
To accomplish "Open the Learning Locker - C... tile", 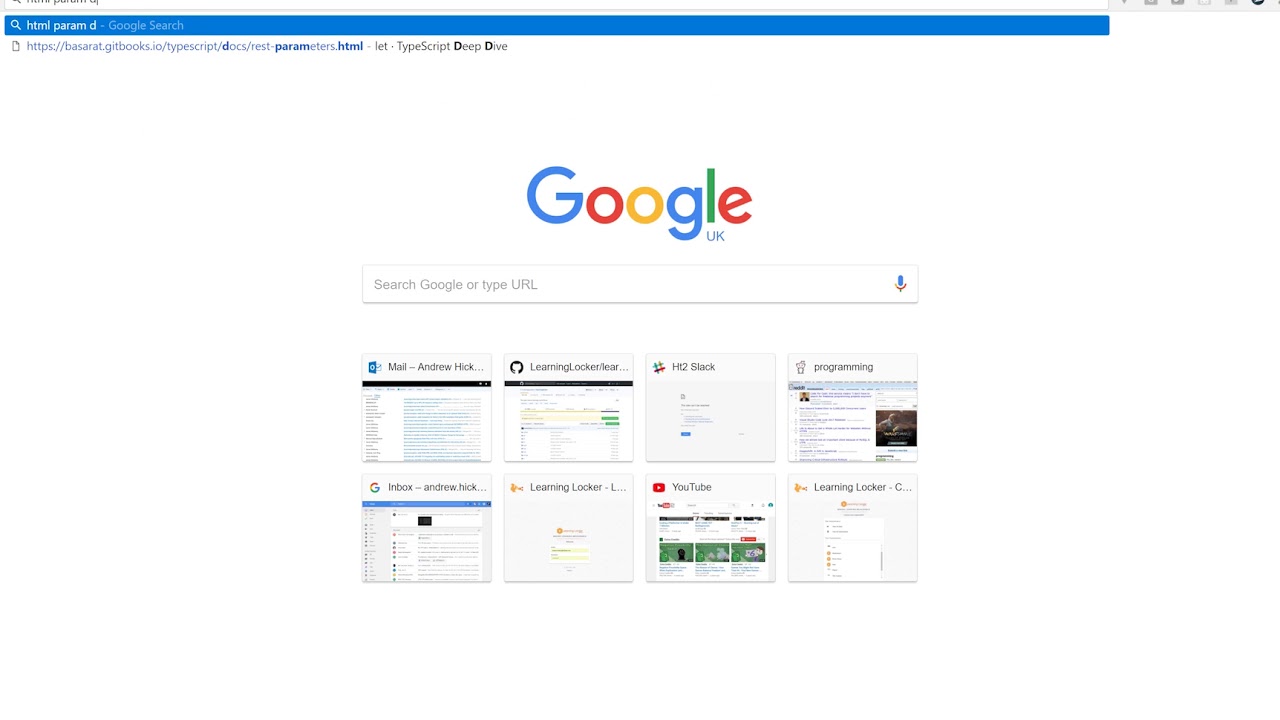I will (x=853, y=528).
